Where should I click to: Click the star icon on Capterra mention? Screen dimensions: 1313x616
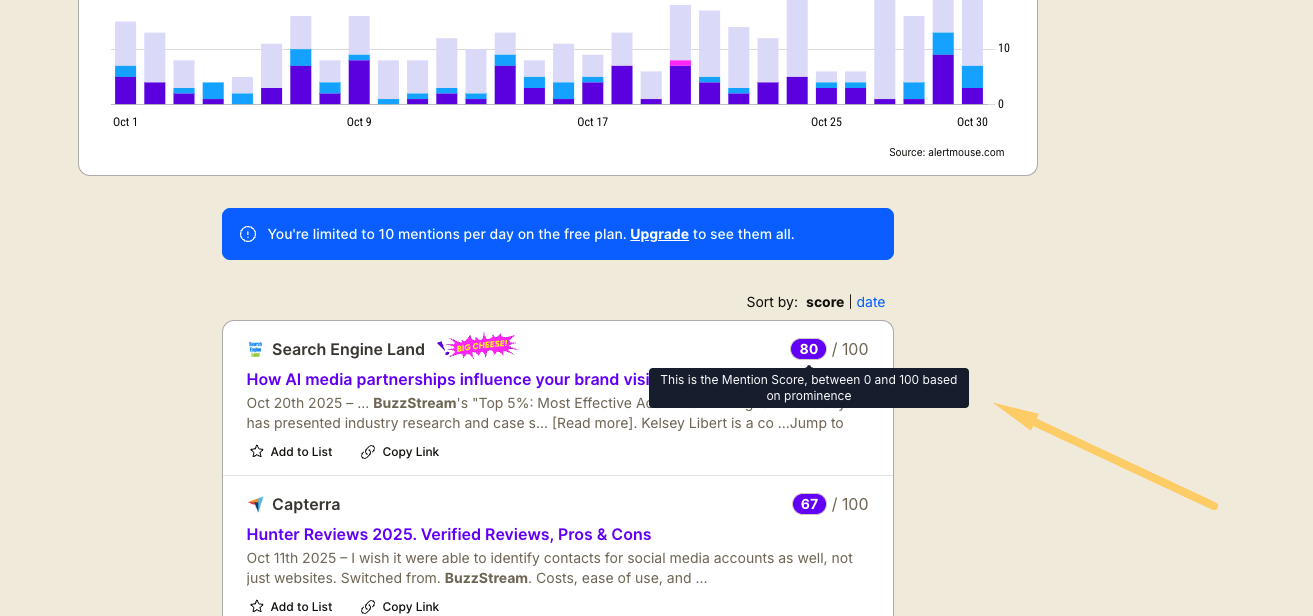coord(257,607)
